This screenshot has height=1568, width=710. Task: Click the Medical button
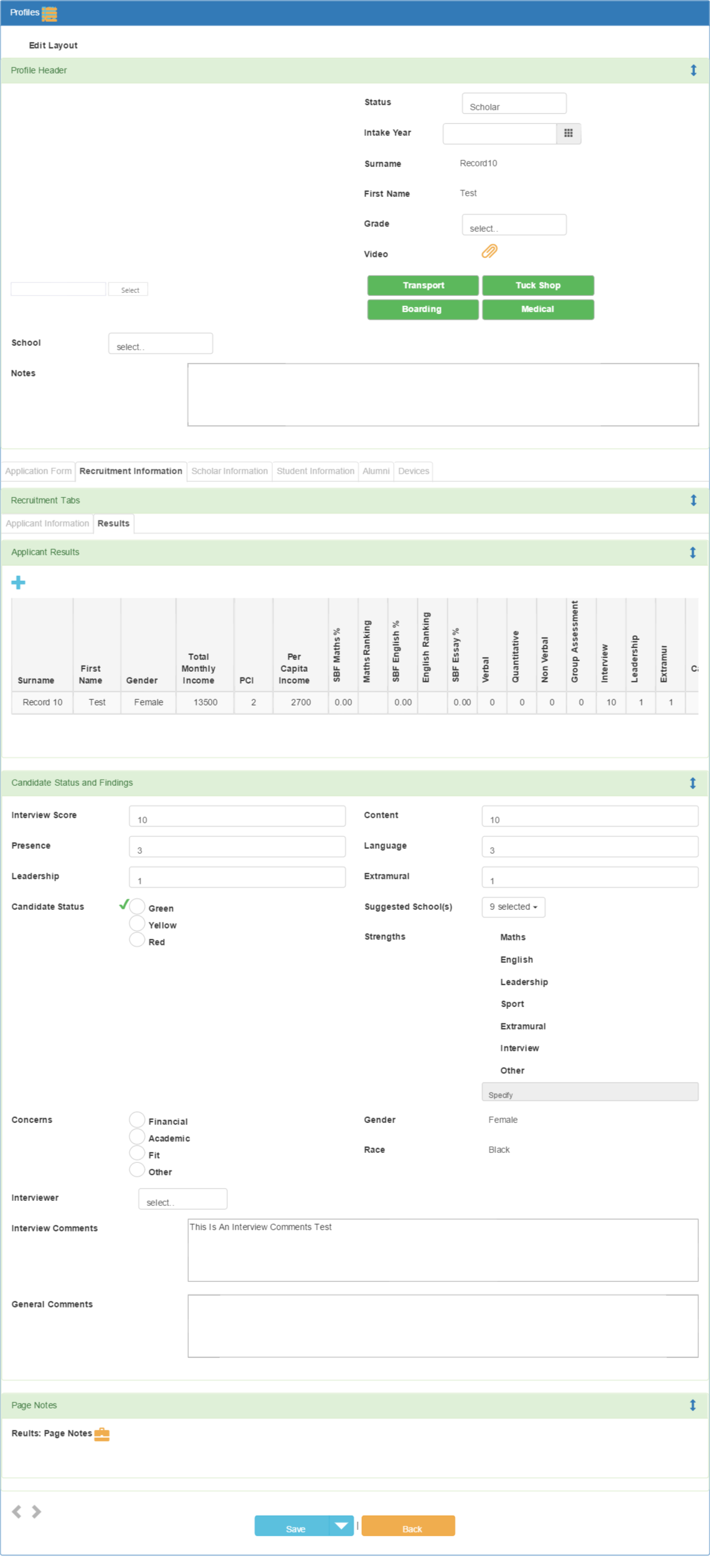click(x=538, y=310)
